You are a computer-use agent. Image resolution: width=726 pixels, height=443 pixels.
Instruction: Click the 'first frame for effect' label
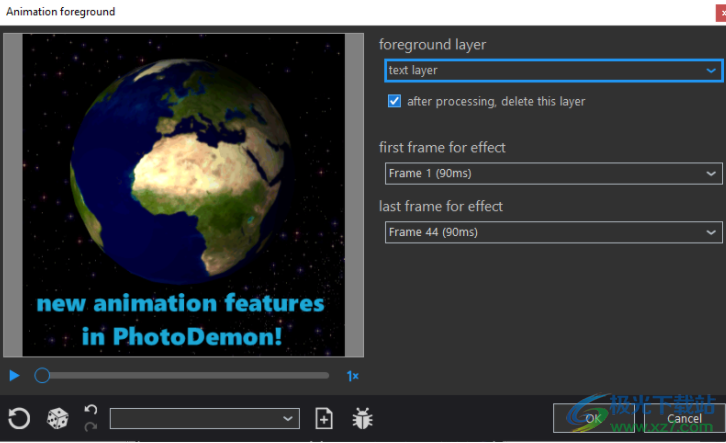point(442,148)
